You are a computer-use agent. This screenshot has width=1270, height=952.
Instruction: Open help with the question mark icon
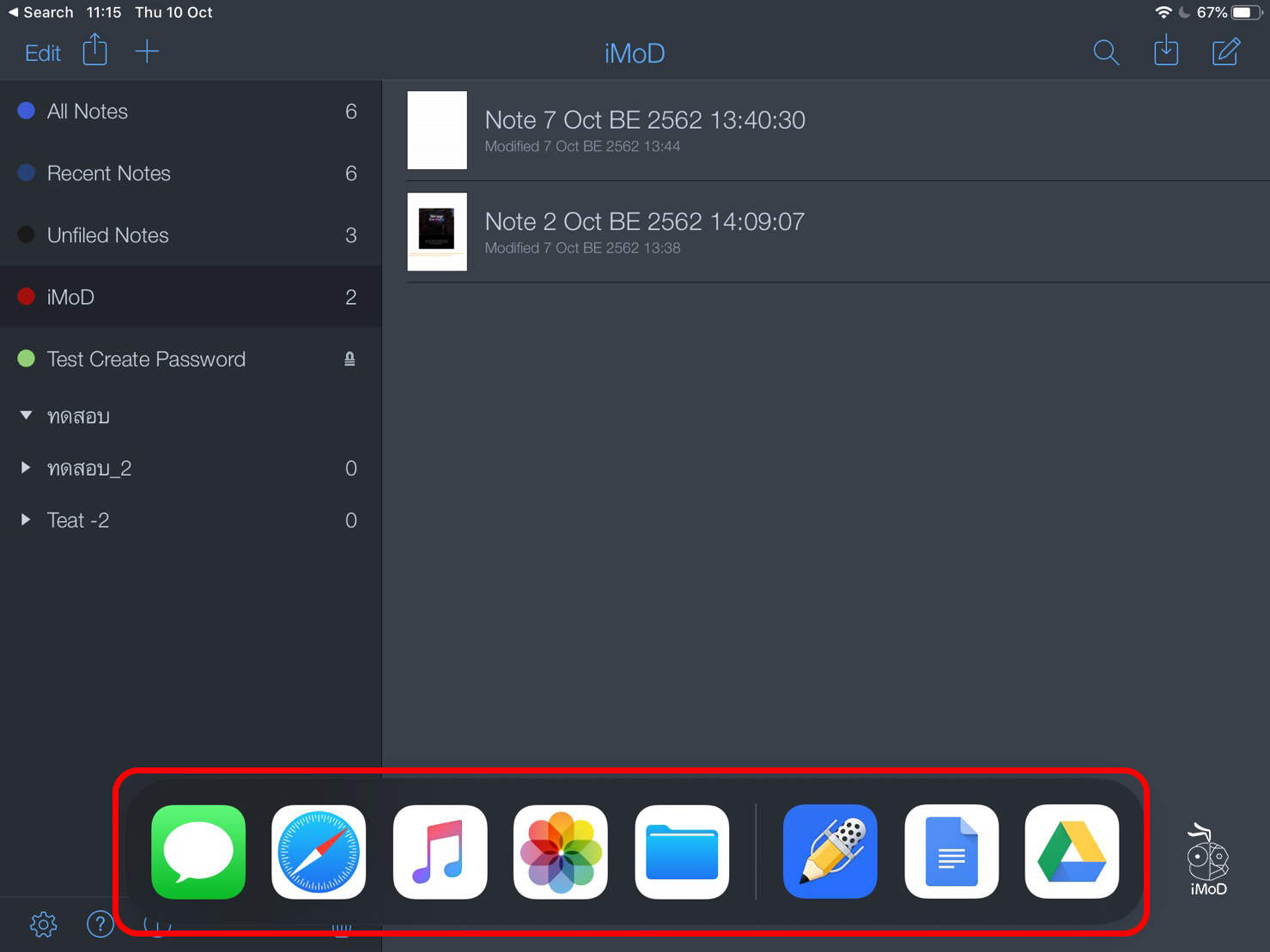100,925
